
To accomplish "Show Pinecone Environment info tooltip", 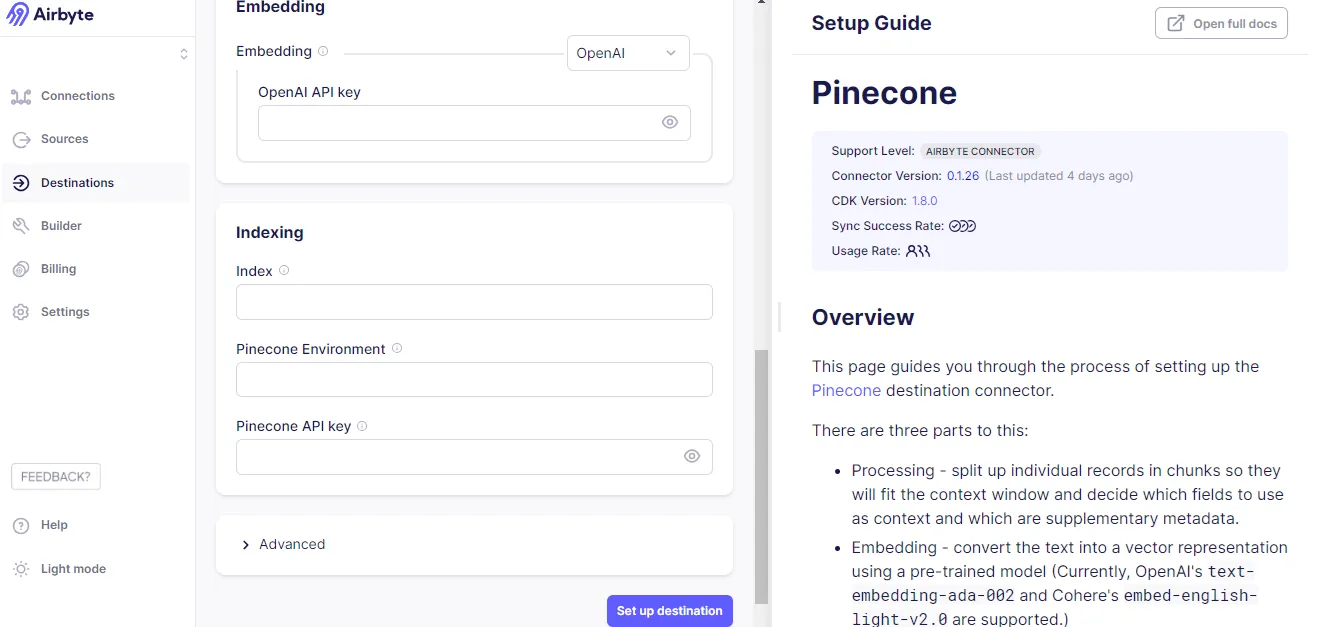I will 397,348.
